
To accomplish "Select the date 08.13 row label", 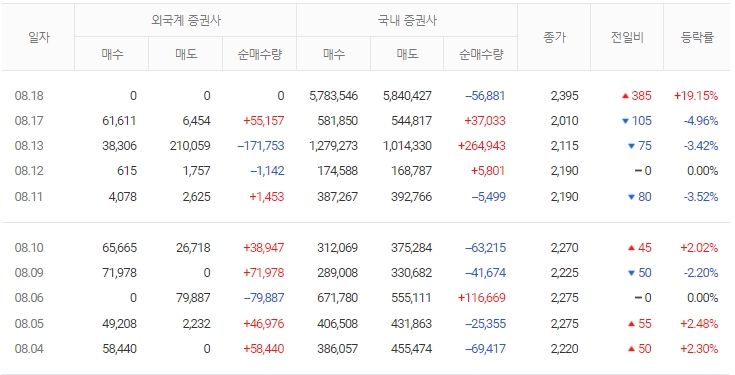I will click(x=29, y=146).
